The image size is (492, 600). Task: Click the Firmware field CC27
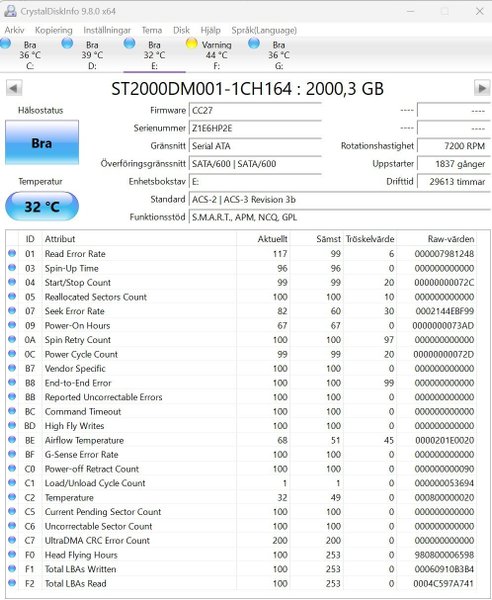[255, 111]
